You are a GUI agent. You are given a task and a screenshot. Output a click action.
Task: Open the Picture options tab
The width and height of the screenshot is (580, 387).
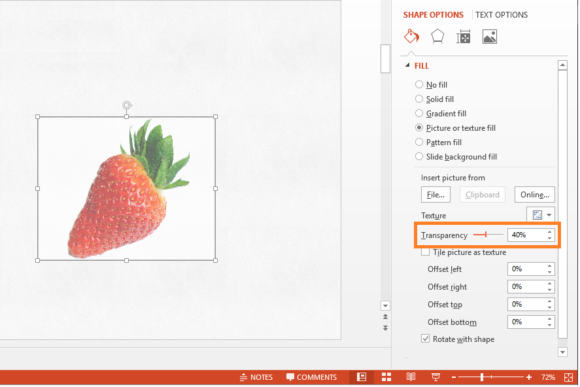point(489,37)
